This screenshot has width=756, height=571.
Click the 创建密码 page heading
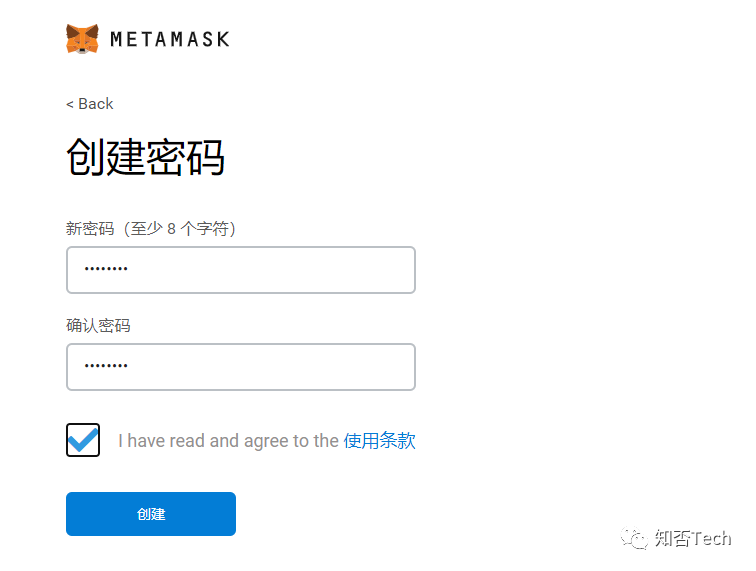point(145,157)
